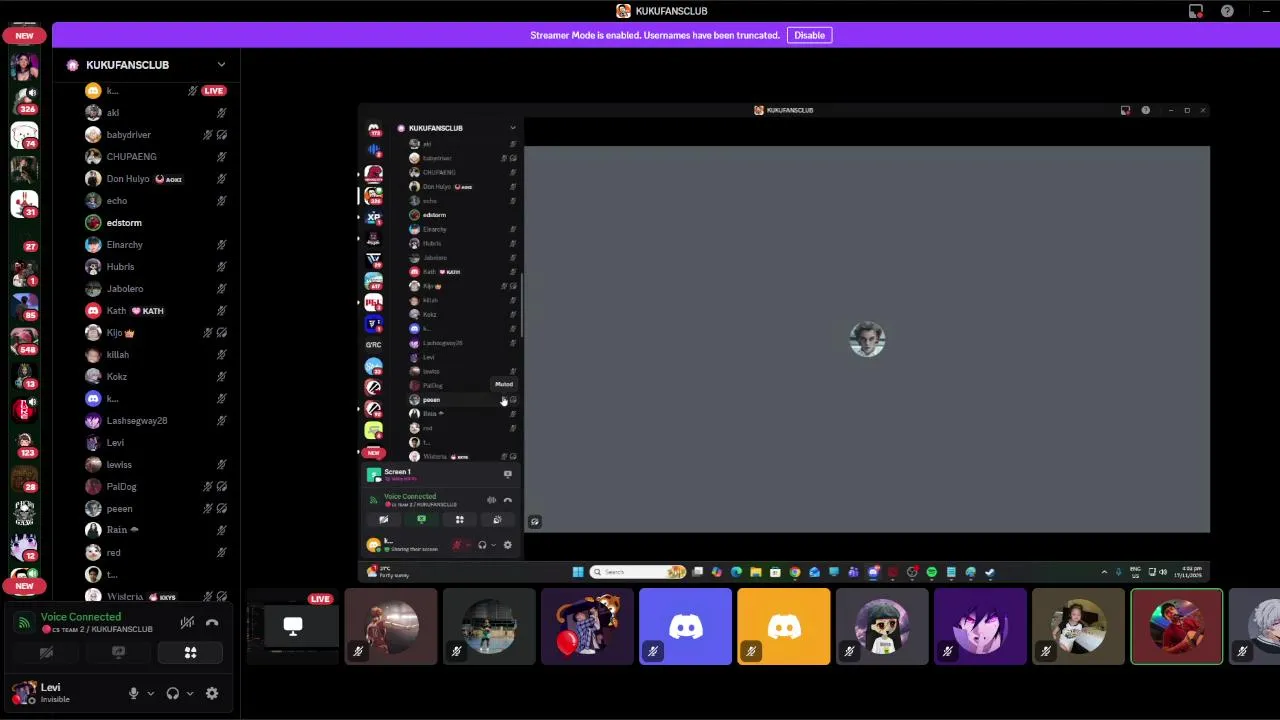The height and width of the screenshot is (720, 1280).
Task: Click Windows Start icon in the streamed taskbar
Action: (578, 572)
